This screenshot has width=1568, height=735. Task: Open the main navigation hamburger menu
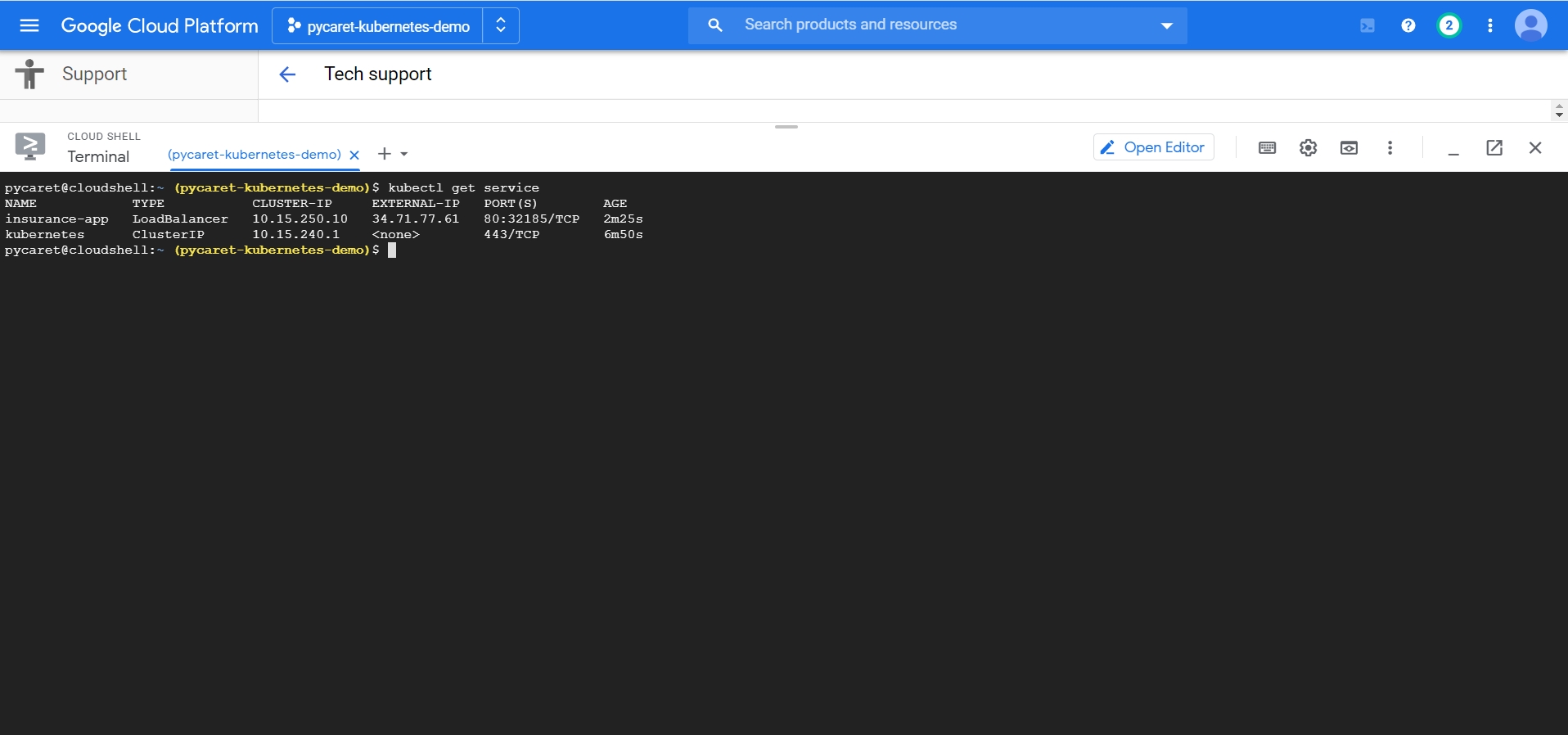tap(29, 25)
